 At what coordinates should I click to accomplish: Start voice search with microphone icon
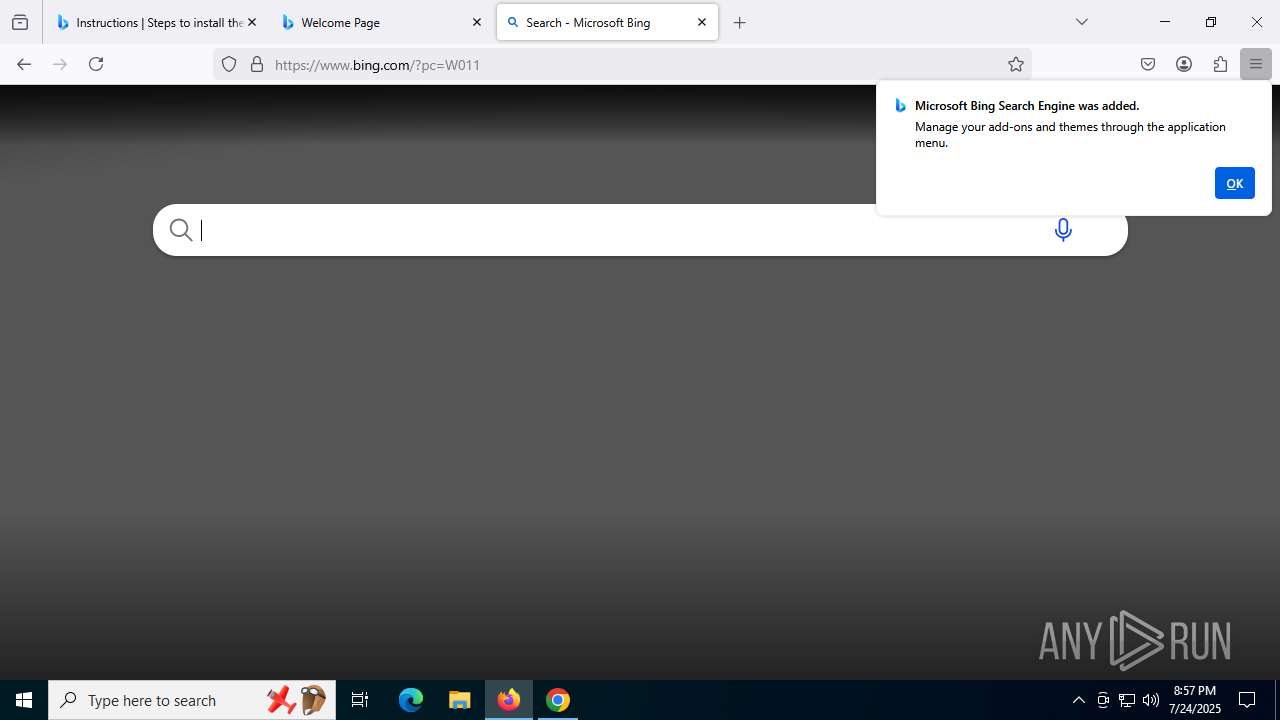coord(1063,230)
